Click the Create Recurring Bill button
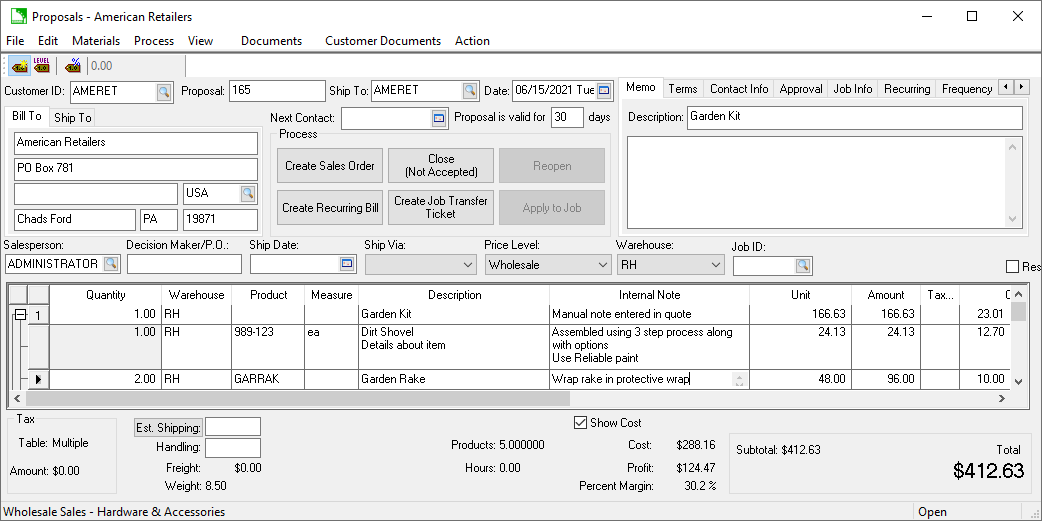The image size is (1042, 521). 329,208
